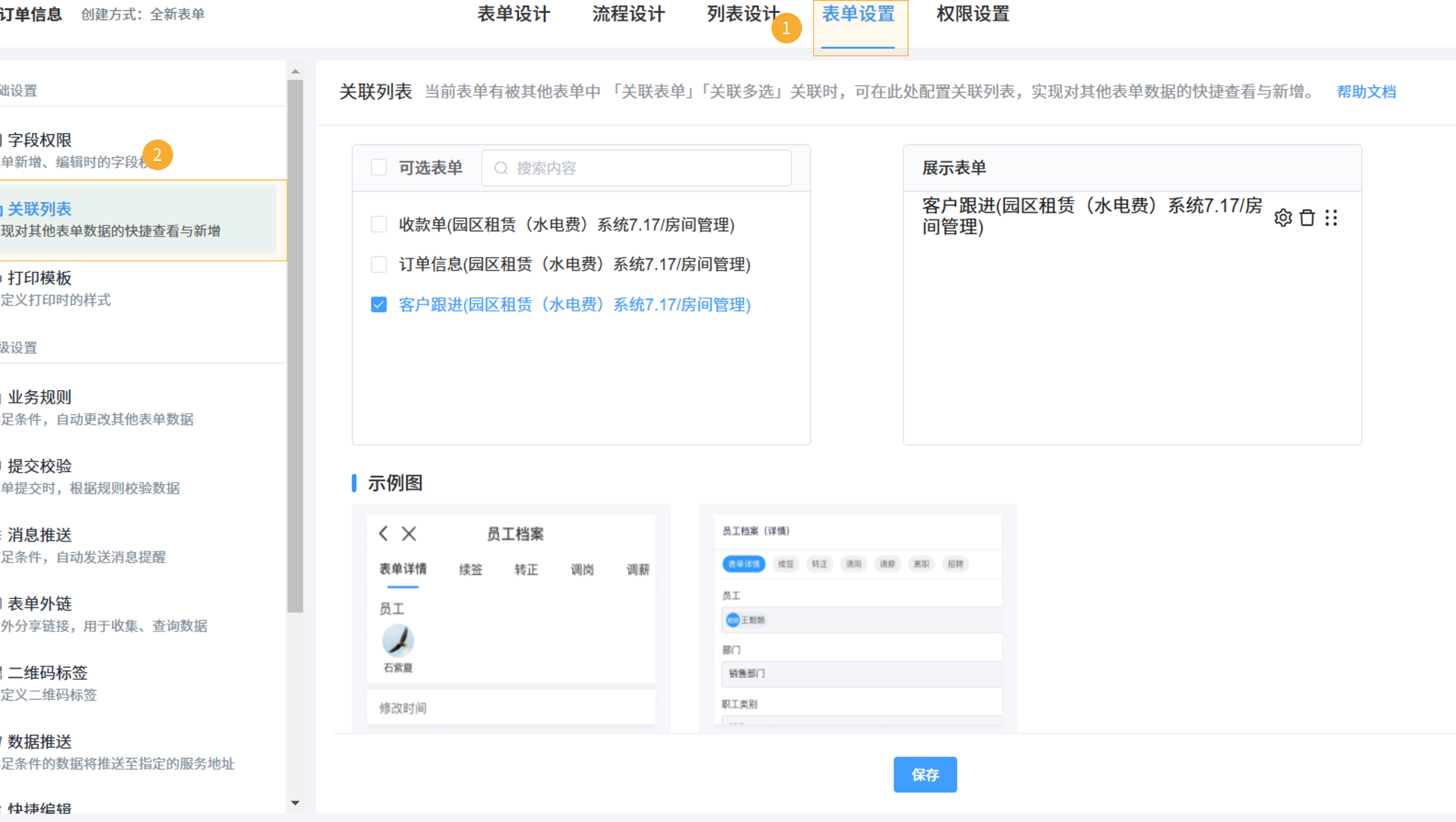The image size is (1456, 822).
Task: Select the 表单设置 tab
Action: pyautogui.click(x=858, y=14)
